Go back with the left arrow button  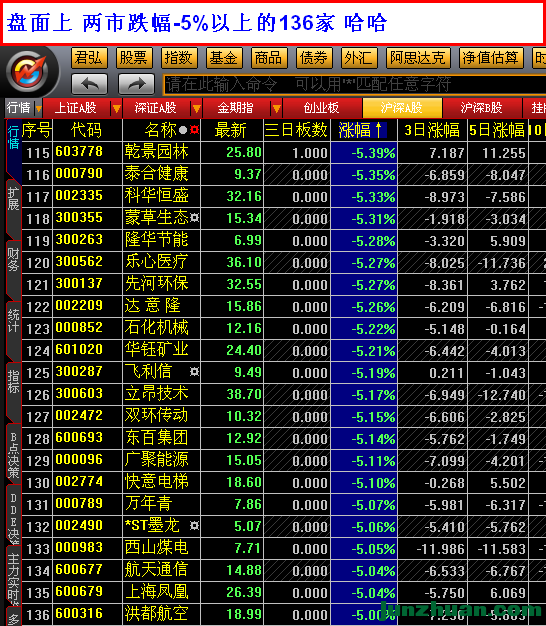click(89, 84)
